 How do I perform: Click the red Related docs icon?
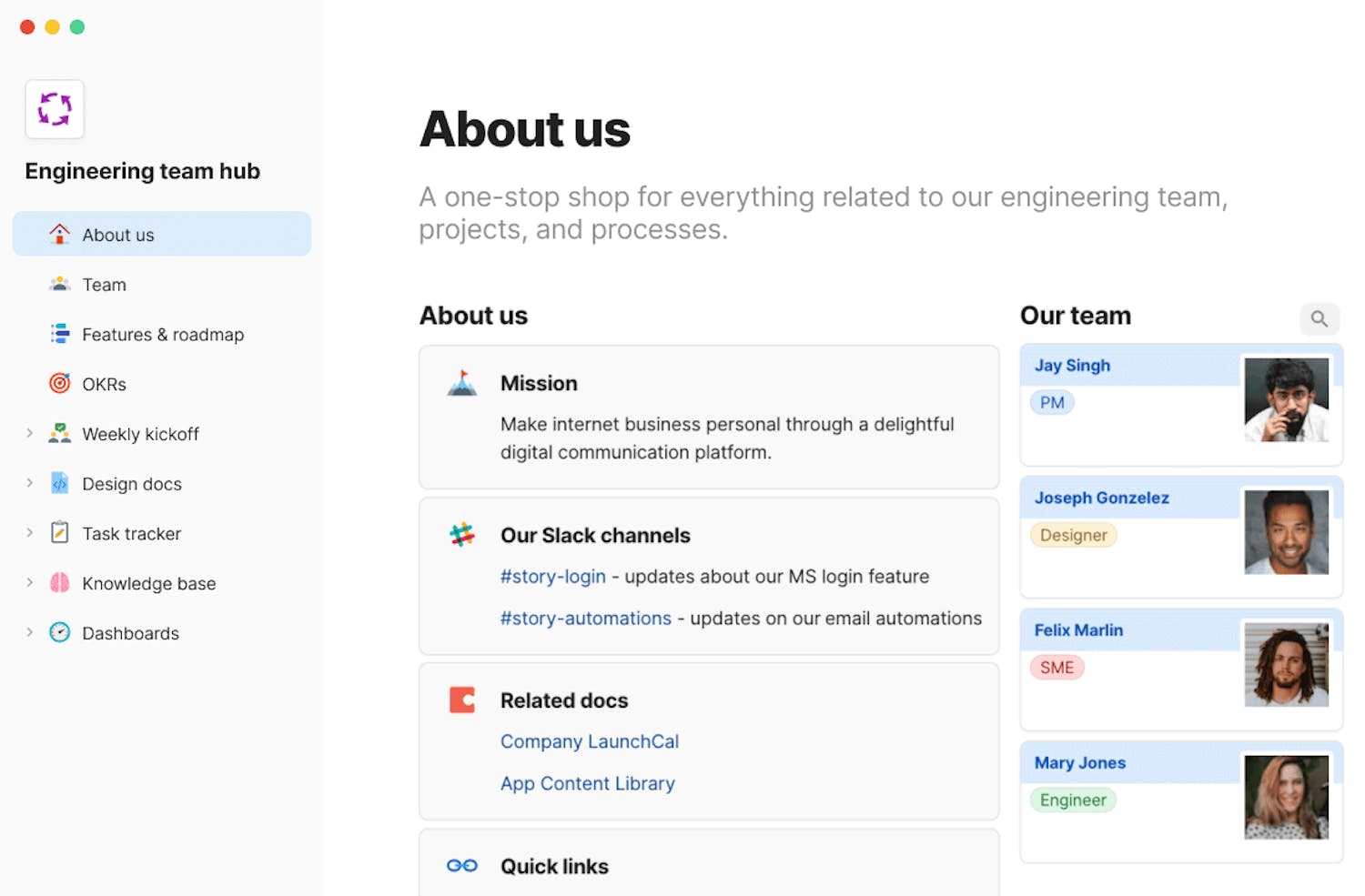coord(462,700)
